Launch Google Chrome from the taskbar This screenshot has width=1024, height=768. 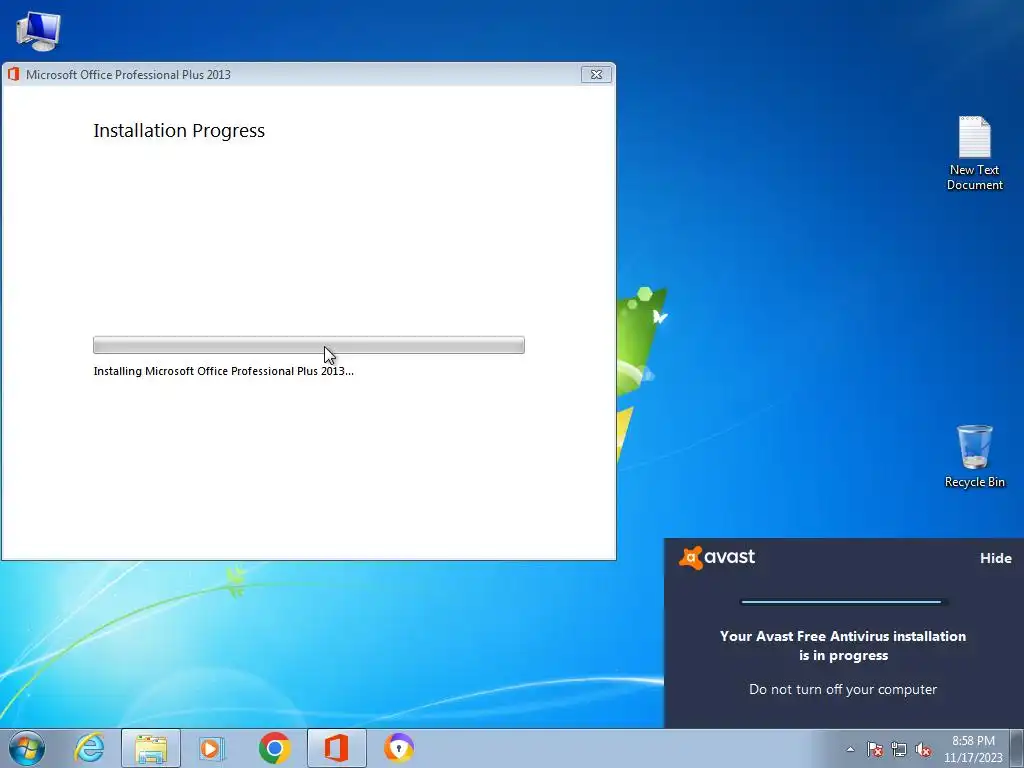274,748
